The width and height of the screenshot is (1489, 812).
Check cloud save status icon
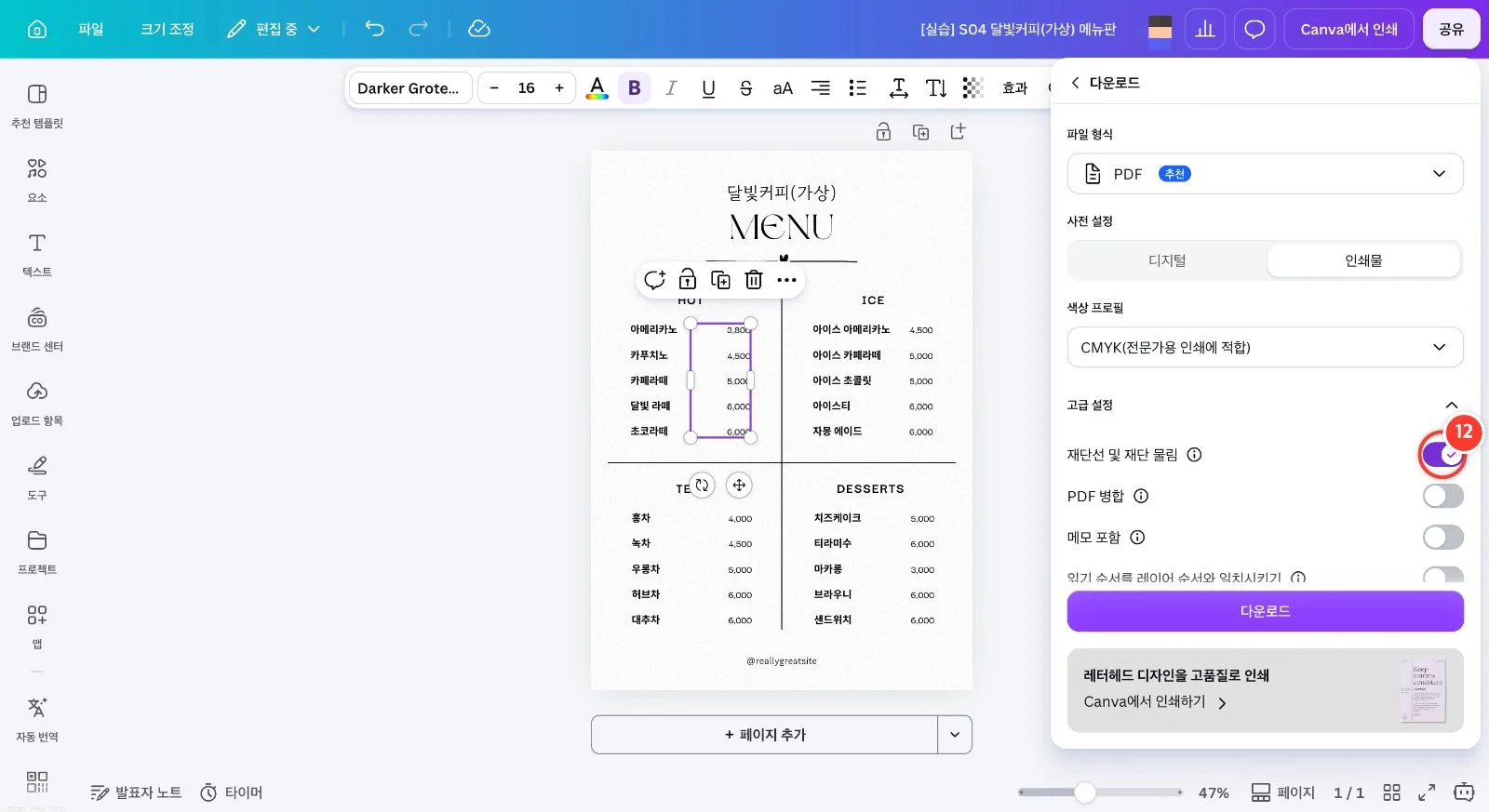[479, 29]
